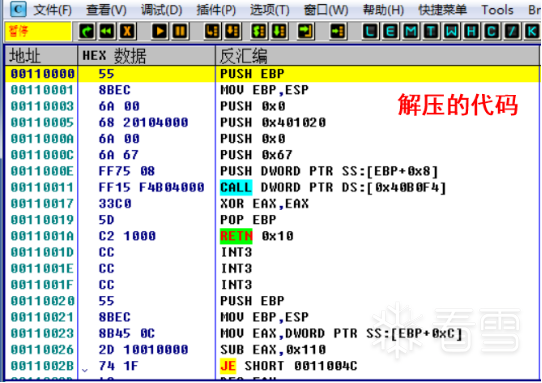Select the XOR EAX,EAX instruction
542x383 pixels.
tap(264, 204)
